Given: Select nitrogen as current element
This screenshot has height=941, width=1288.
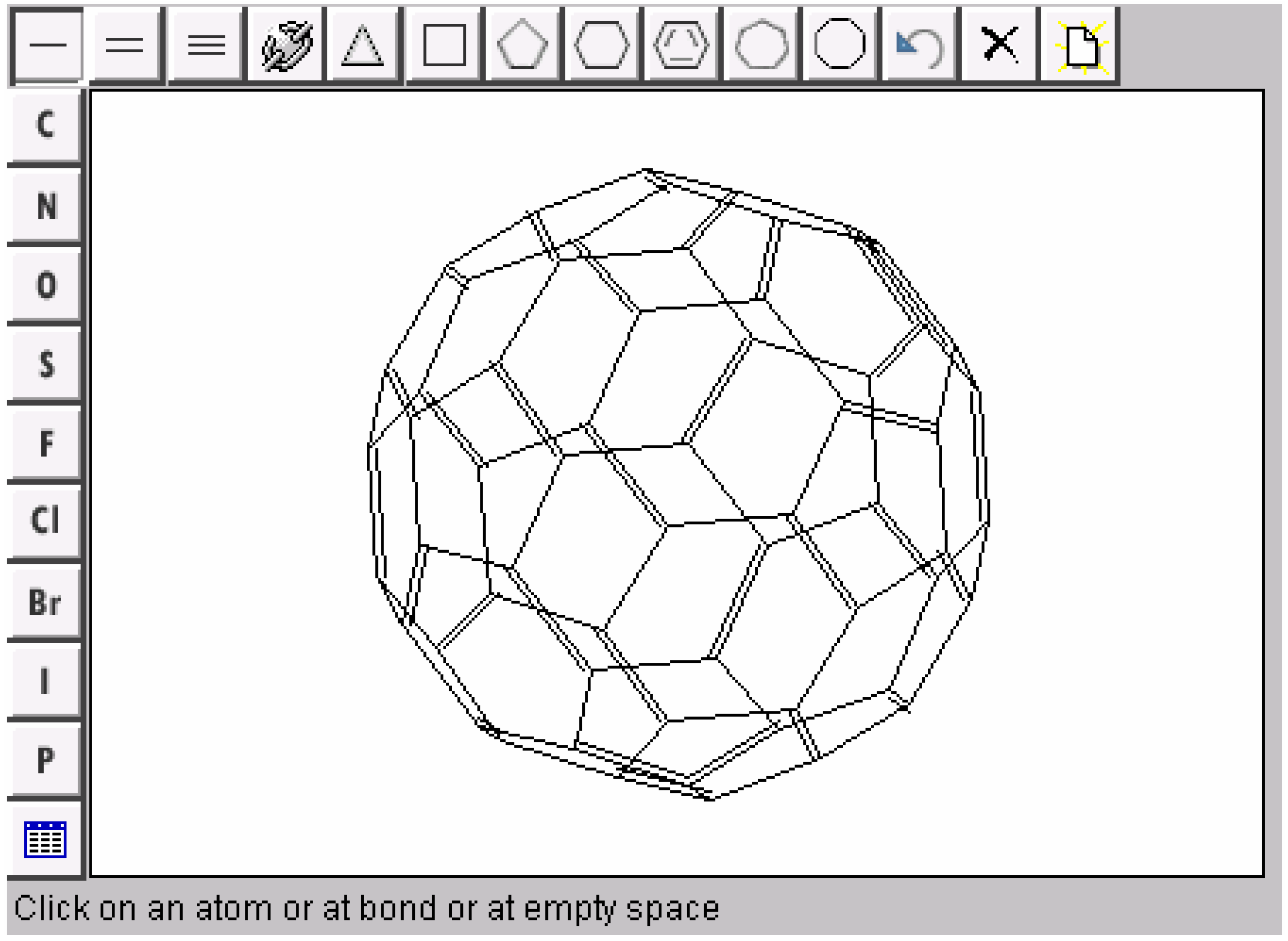Looking at the screenshot, I should (46, 205).
